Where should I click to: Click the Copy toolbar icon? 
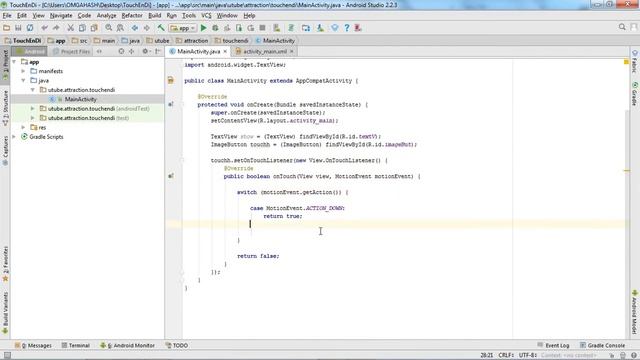pyautogui.click(x=82, y=28)
